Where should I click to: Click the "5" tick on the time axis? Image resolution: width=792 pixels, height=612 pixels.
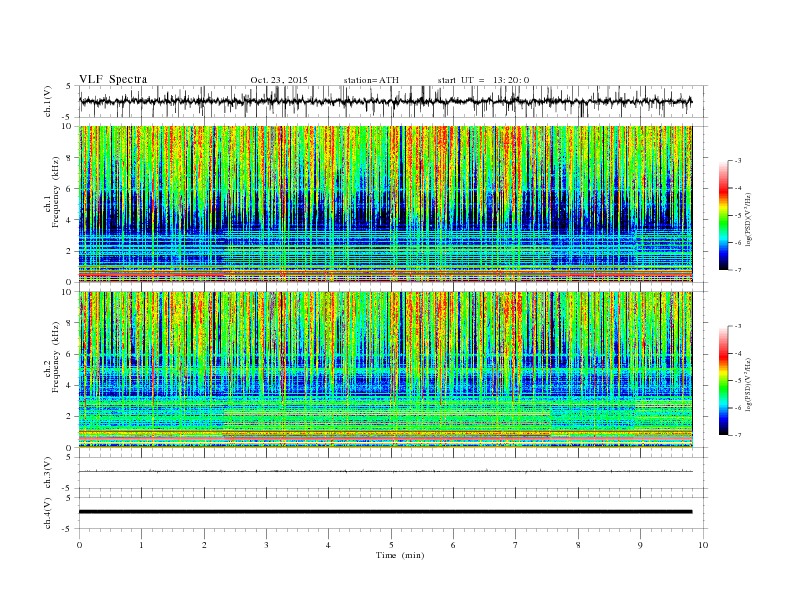pos(391,545)
